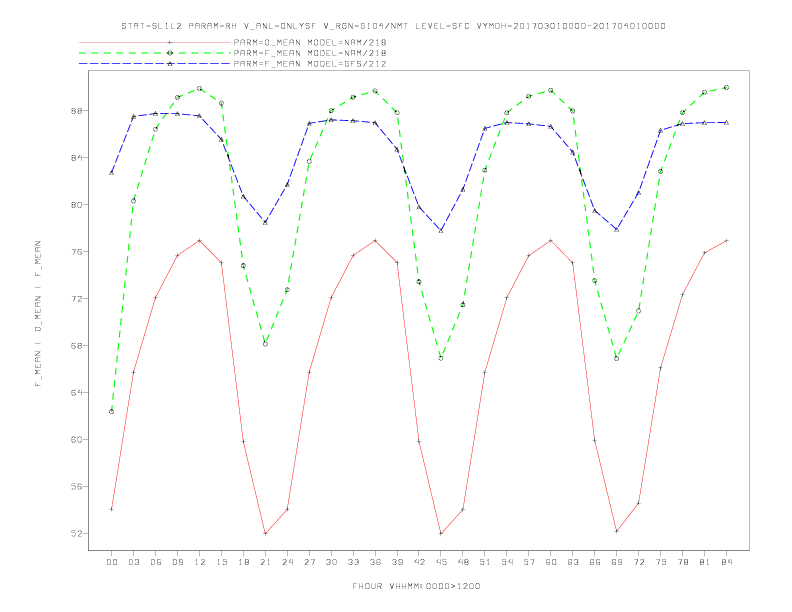Click x-axis forecast hour label 45
This screenshot has height=612, width=792.
click(441, 562)
